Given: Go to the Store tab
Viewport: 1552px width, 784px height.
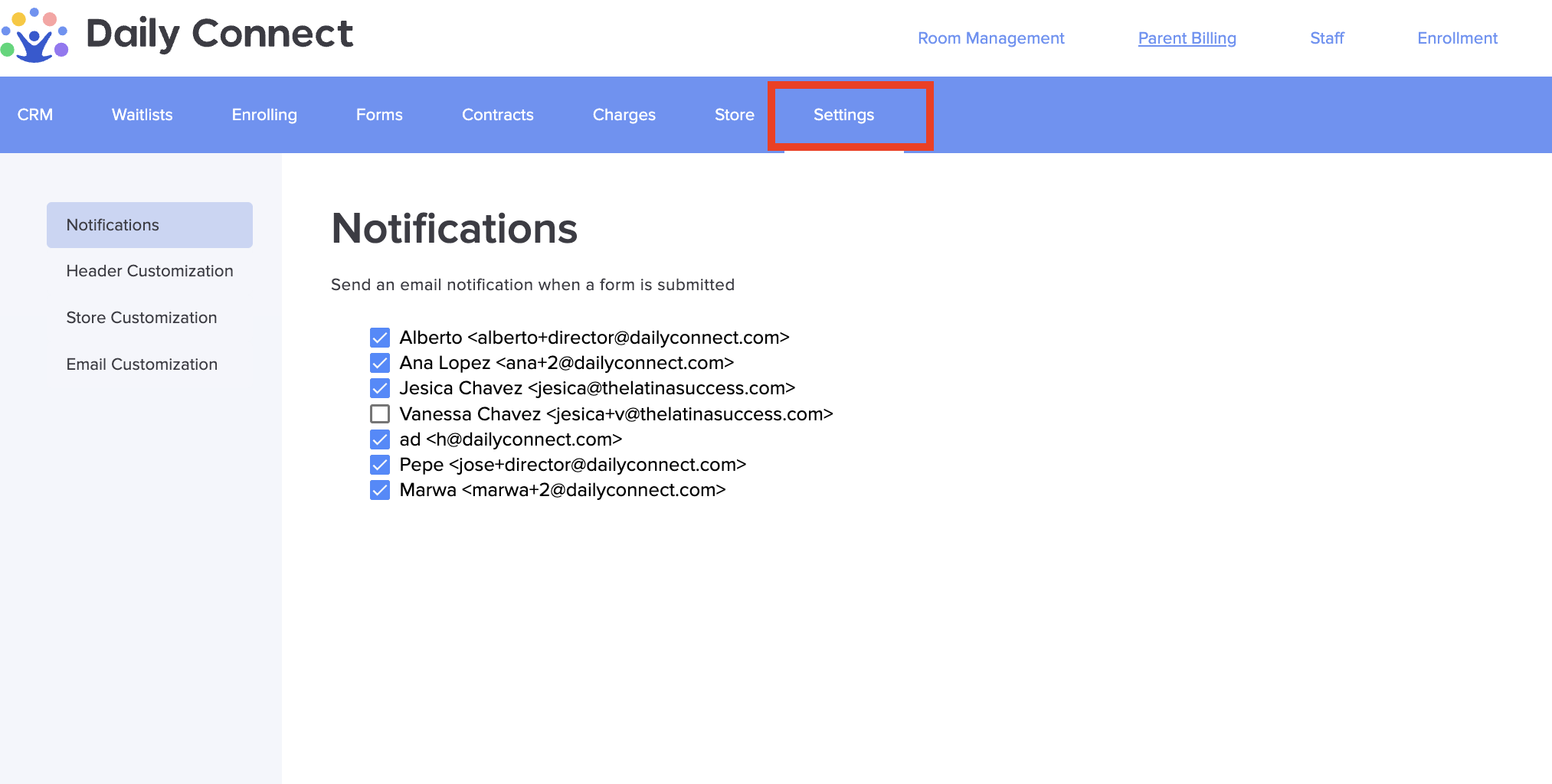Looking at the screenshot, I should [x=735, y=115].
